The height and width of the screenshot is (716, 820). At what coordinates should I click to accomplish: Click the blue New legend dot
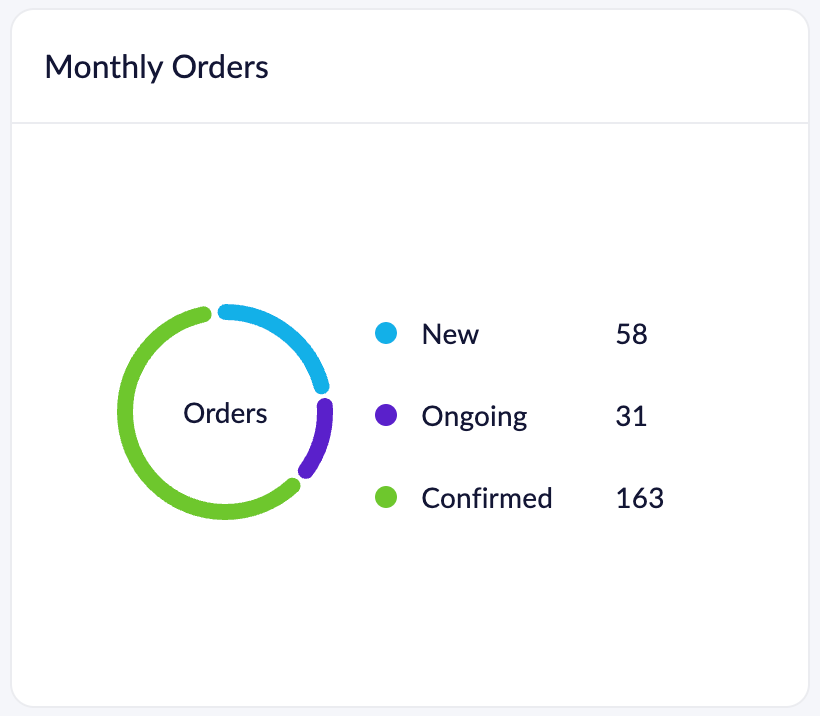point(386,334)
